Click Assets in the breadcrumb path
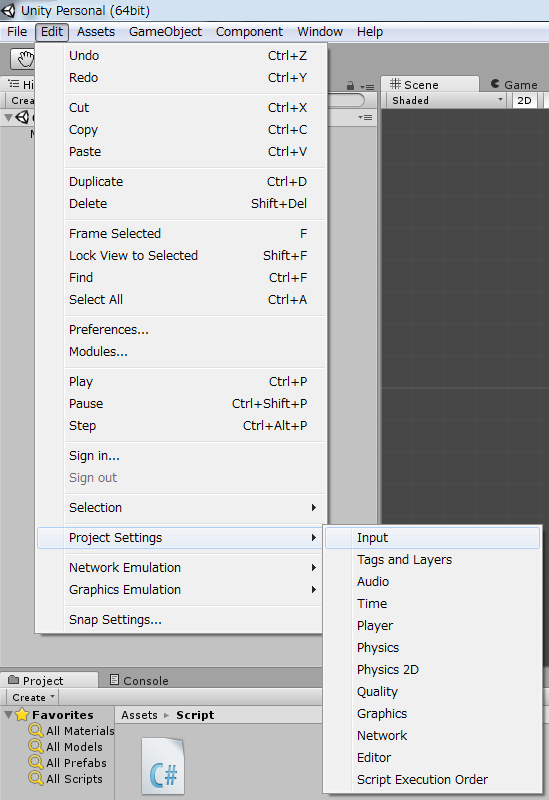 coord(139,715)
